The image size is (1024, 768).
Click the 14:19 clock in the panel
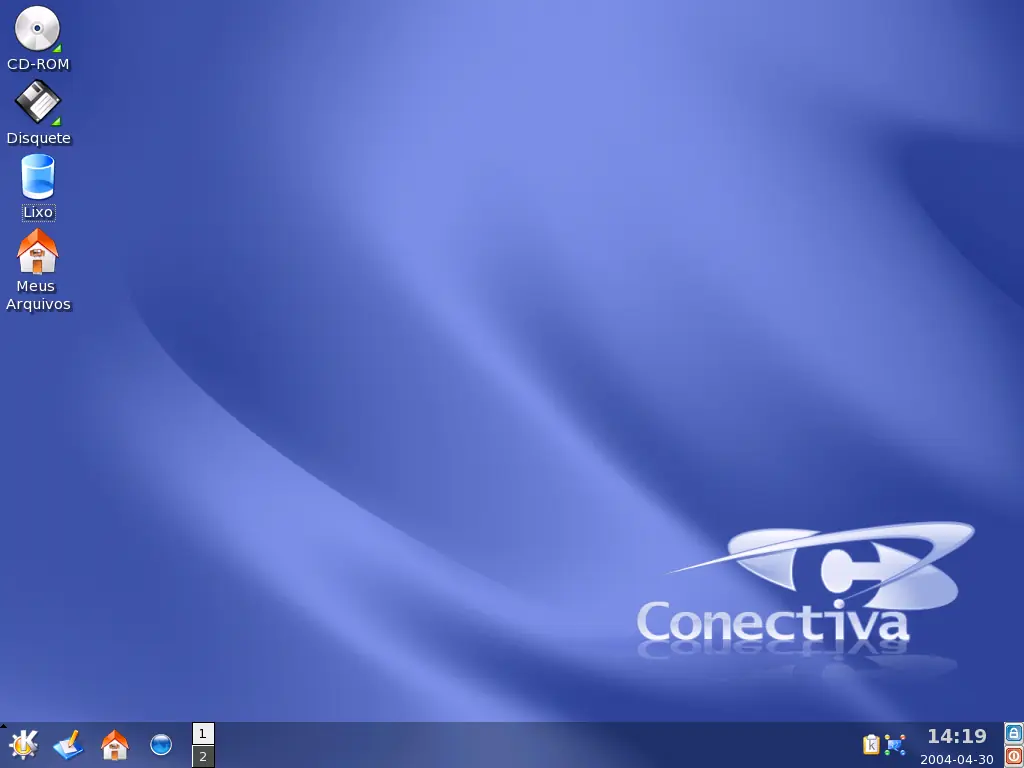coord(957,737)
